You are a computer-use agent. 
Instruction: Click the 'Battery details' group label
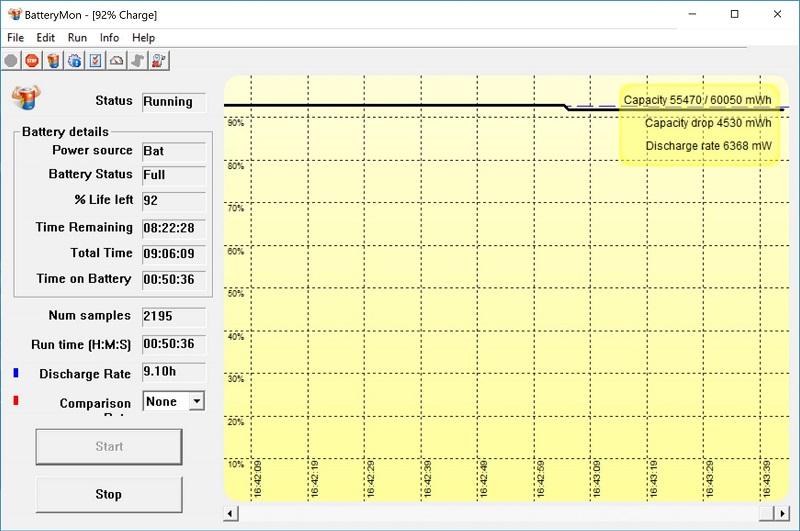coord(65,132)
